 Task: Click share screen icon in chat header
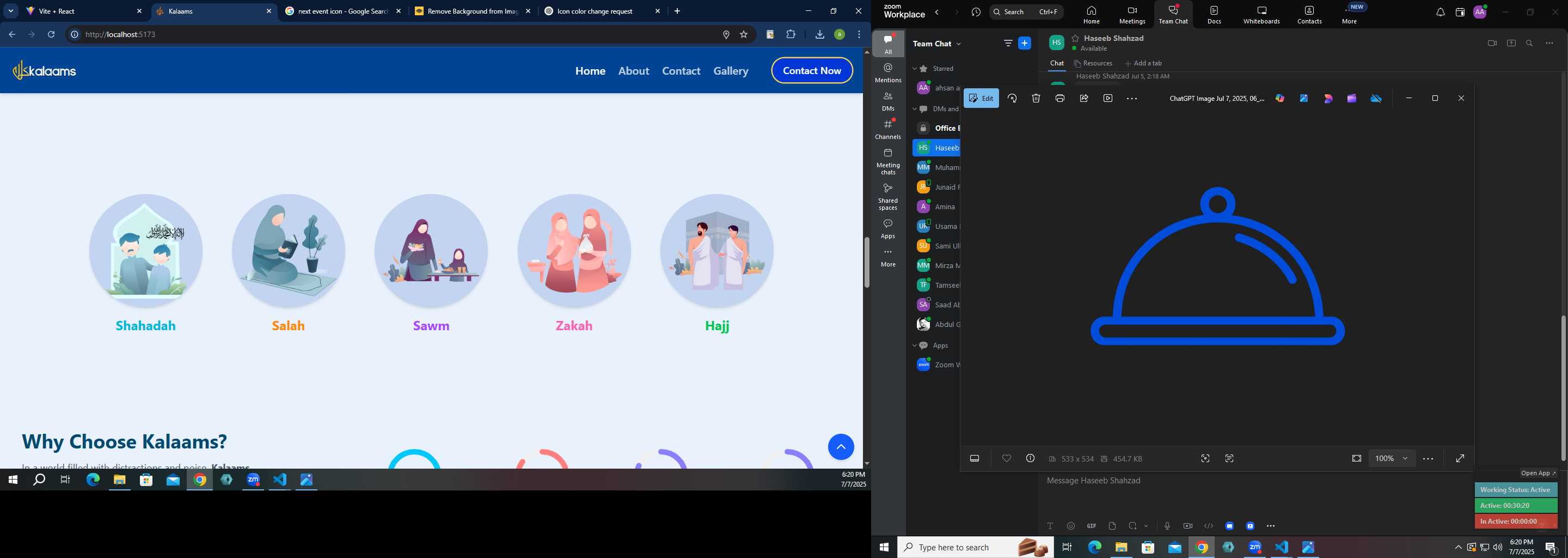[1511, 43]
